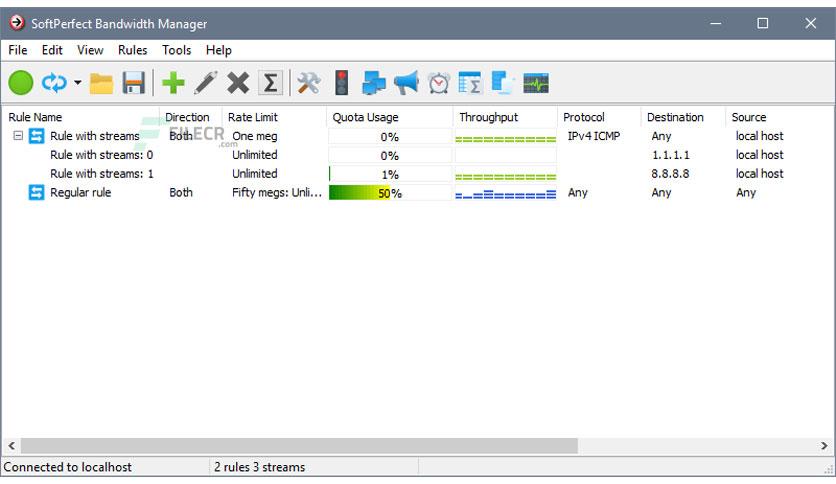This screenshot has height=484, width=836.
Task: Delete the rule with the X icon
Action: tap(238, 83)
